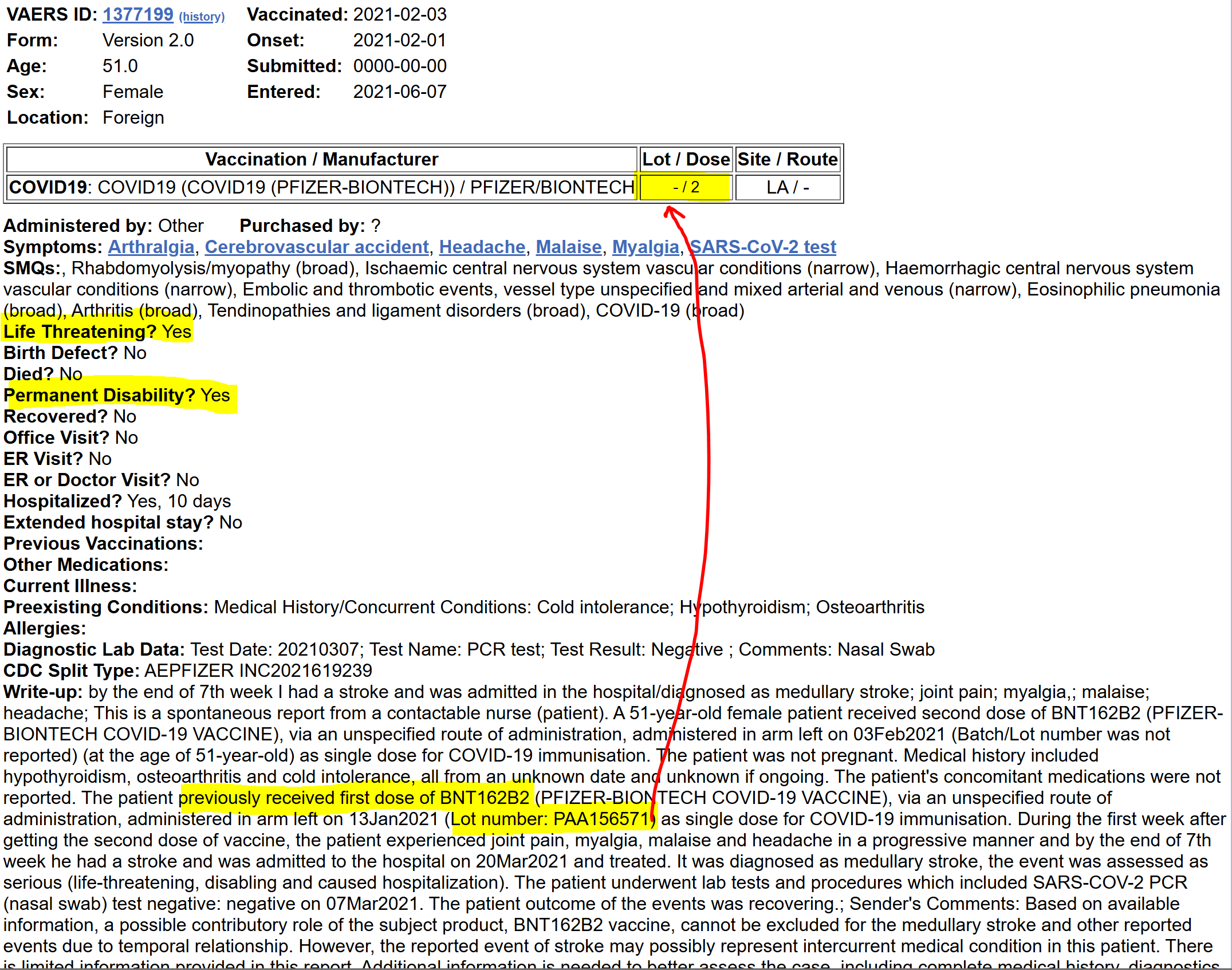Click the Lot / Dose column header
This screenshot has width=1232, height=970.
(686, 159)
